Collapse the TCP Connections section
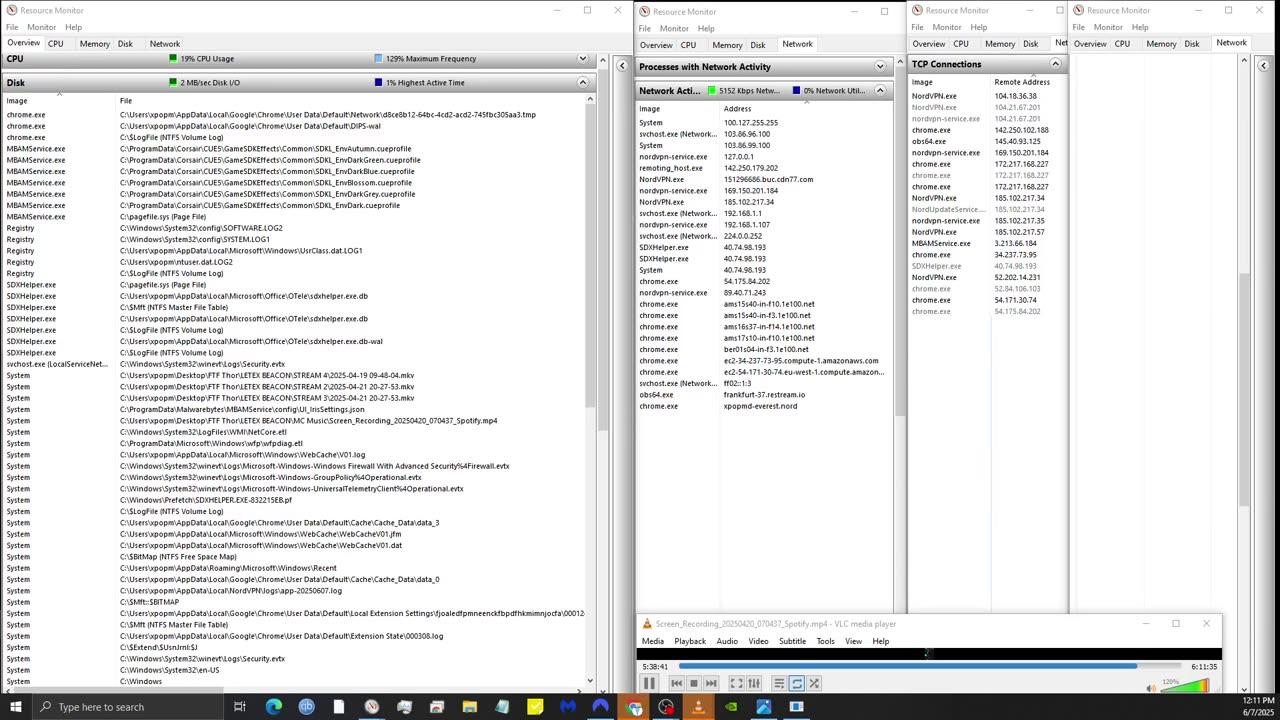Image resolution: width=1280 pixels, height=720 pixels. tap(1055, 64)
